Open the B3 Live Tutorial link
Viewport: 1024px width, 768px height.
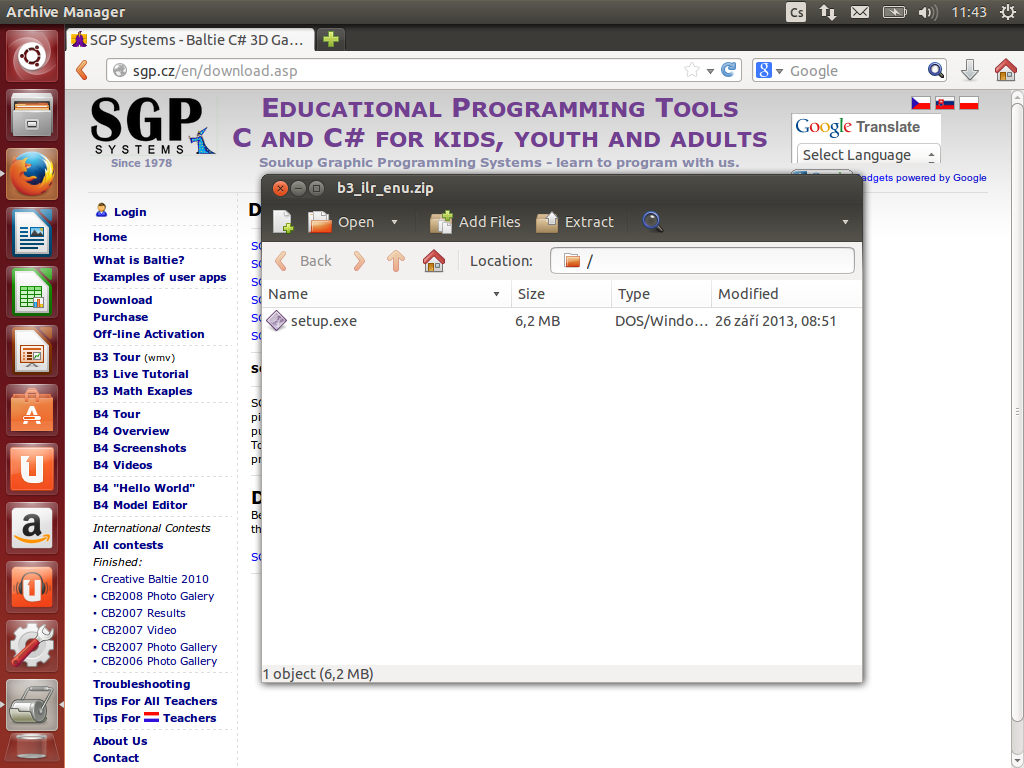click(x=141, y=374)
